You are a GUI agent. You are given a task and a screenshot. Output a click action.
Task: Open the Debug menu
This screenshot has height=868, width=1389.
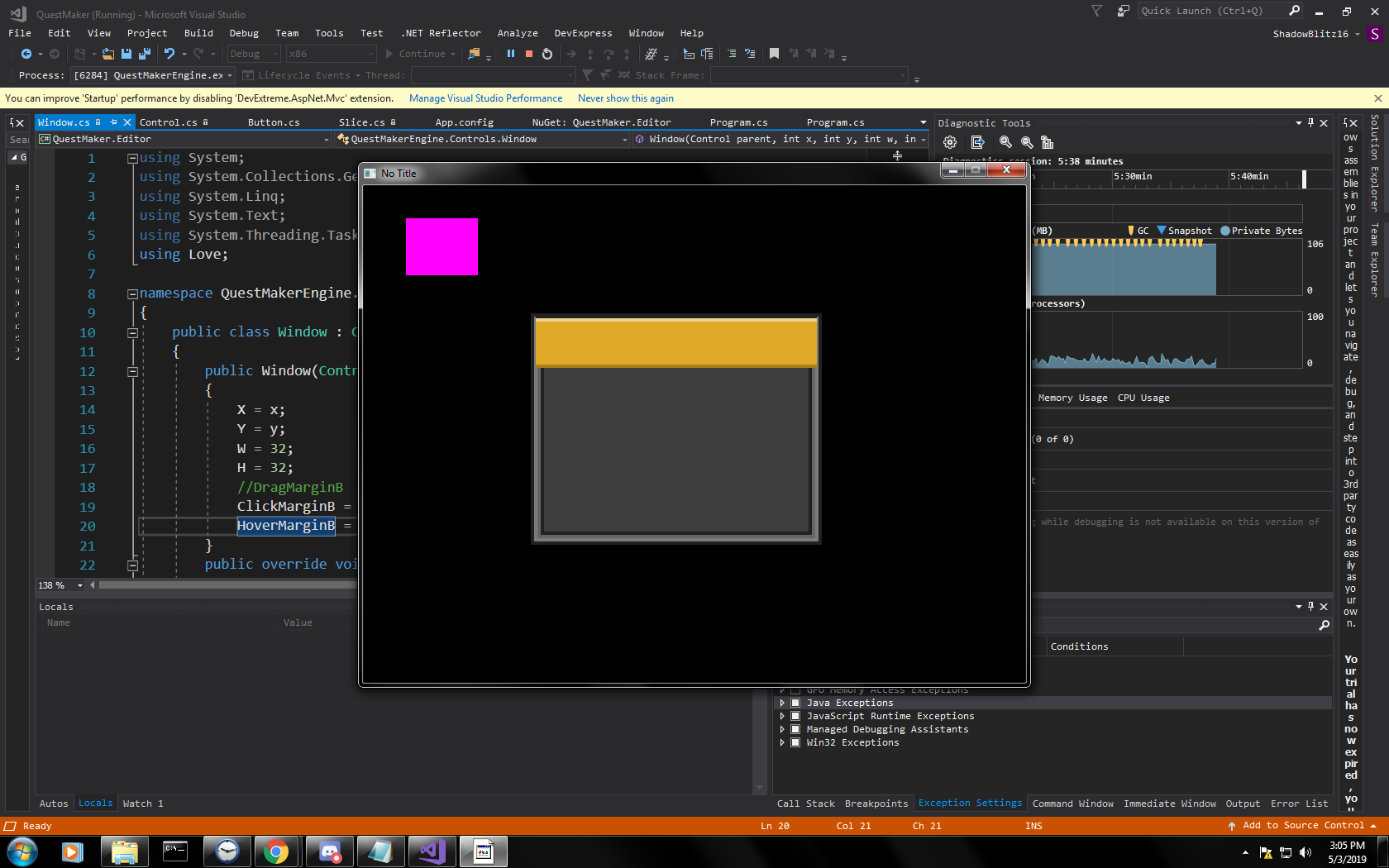[244, 33]
